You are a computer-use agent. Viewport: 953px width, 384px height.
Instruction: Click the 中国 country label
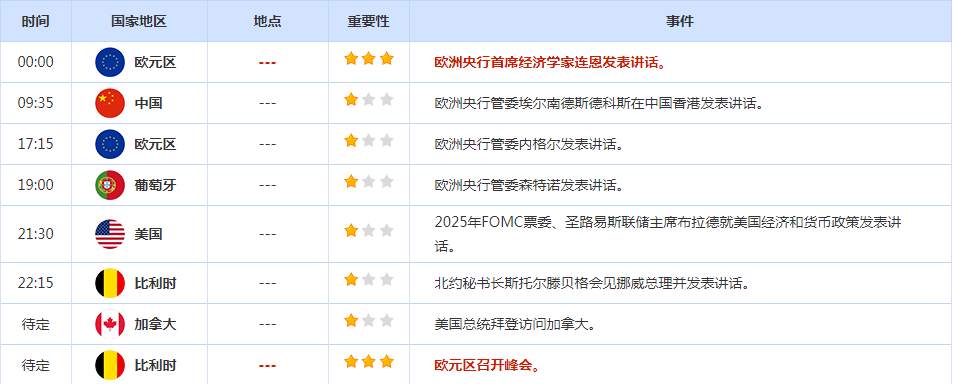[x=148, y=103]
